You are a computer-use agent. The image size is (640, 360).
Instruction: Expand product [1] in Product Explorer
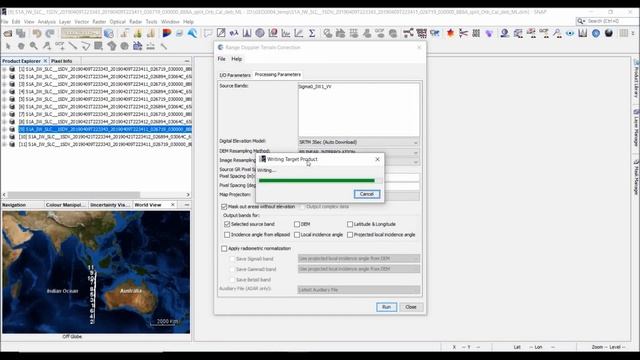tap(4, 69)
